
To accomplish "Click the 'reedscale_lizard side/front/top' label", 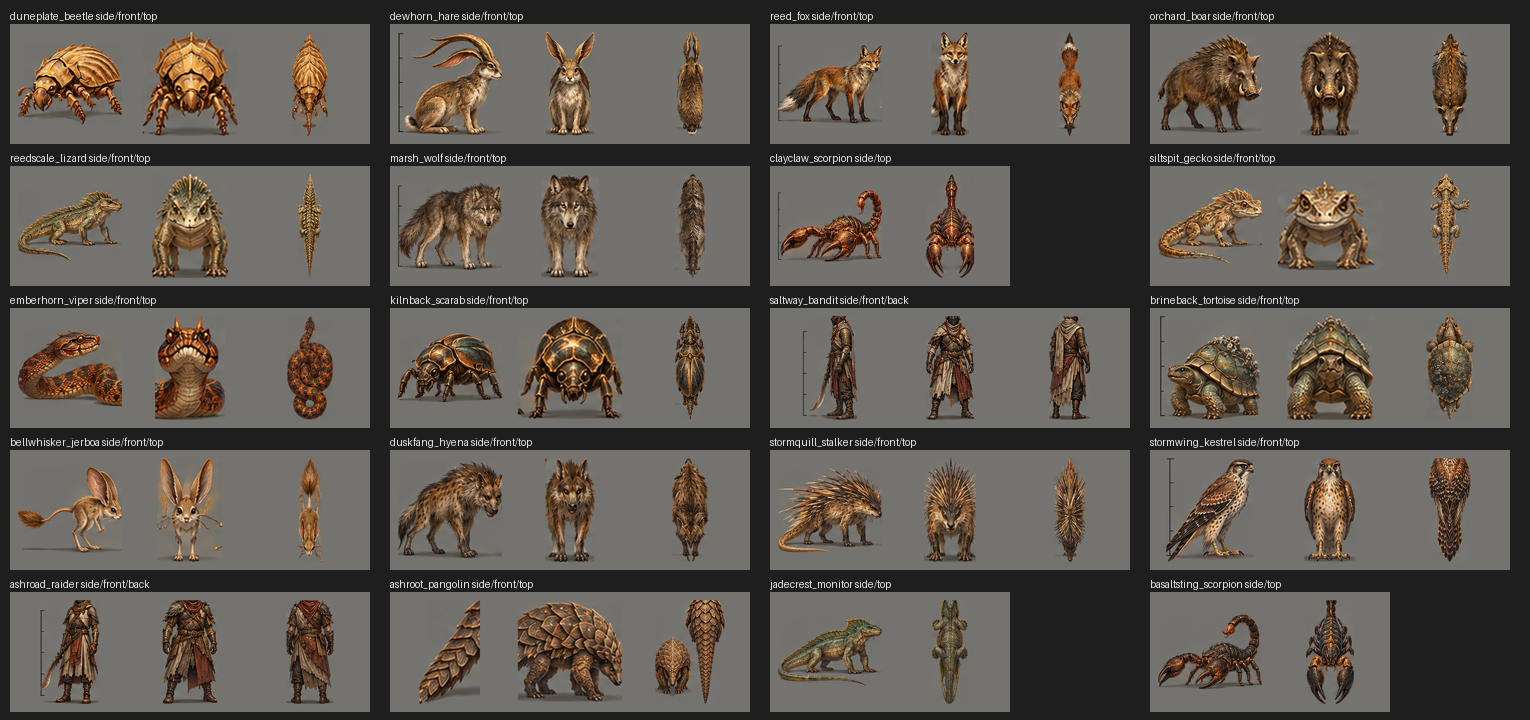I will point(80,158).
